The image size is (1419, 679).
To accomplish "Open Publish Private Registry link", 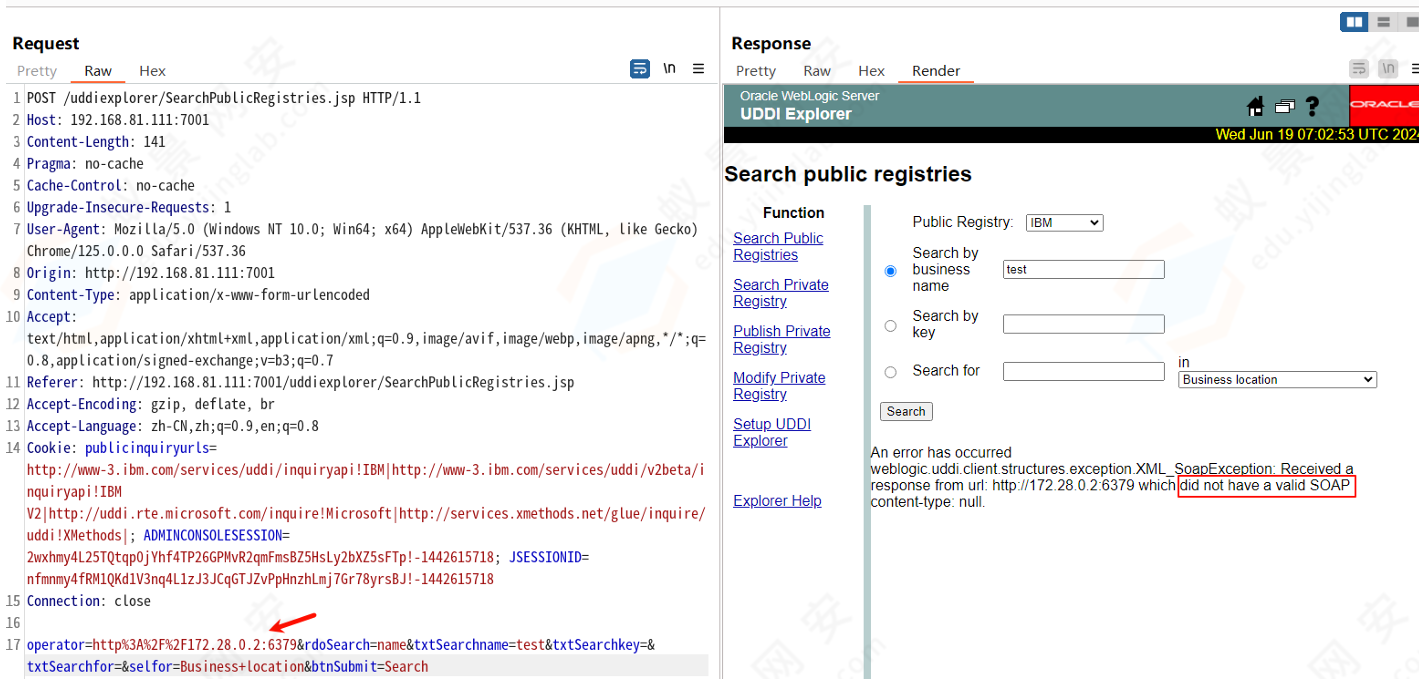I will point(782,339).
